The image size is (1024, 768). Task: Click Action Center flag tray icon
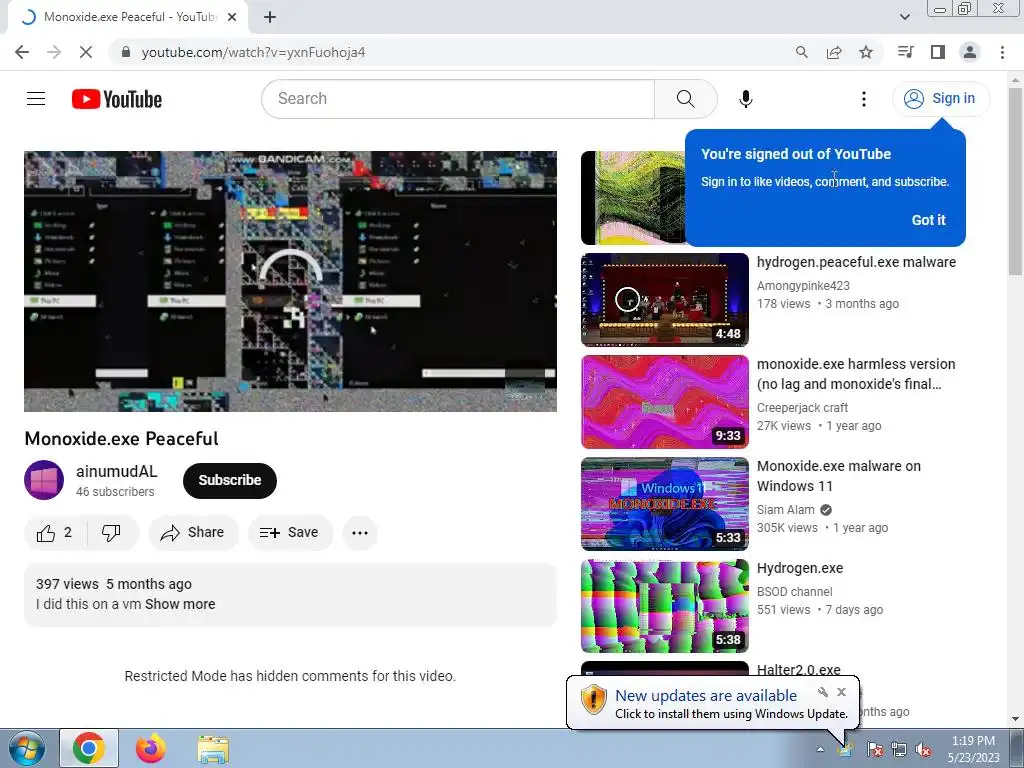874,750
